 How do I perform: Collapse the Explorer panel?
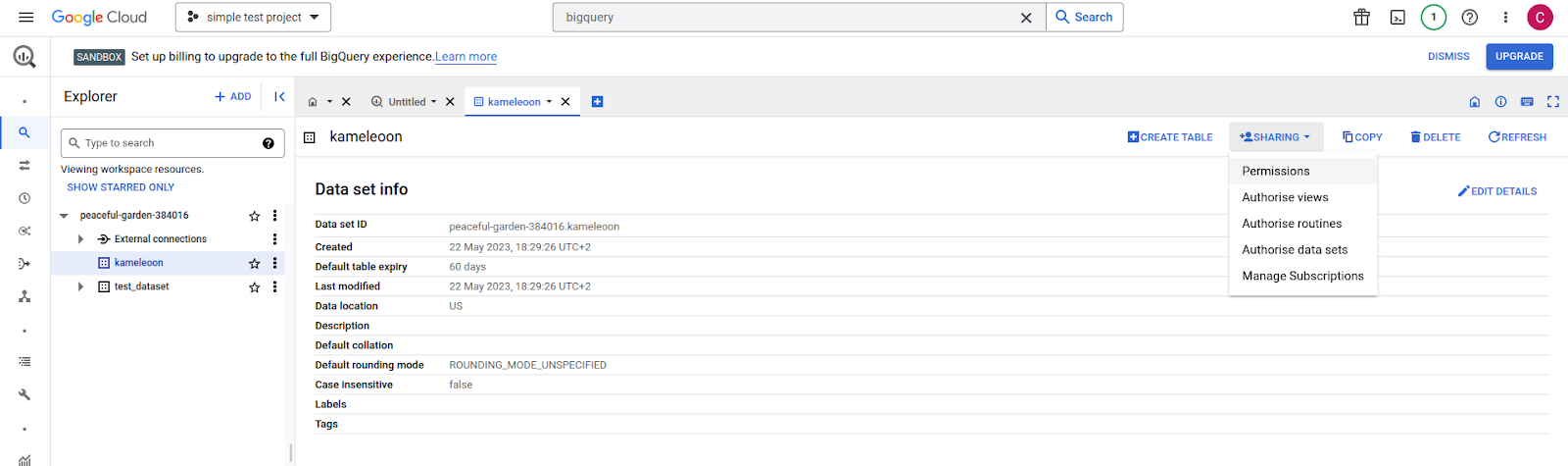pos(279,96)
